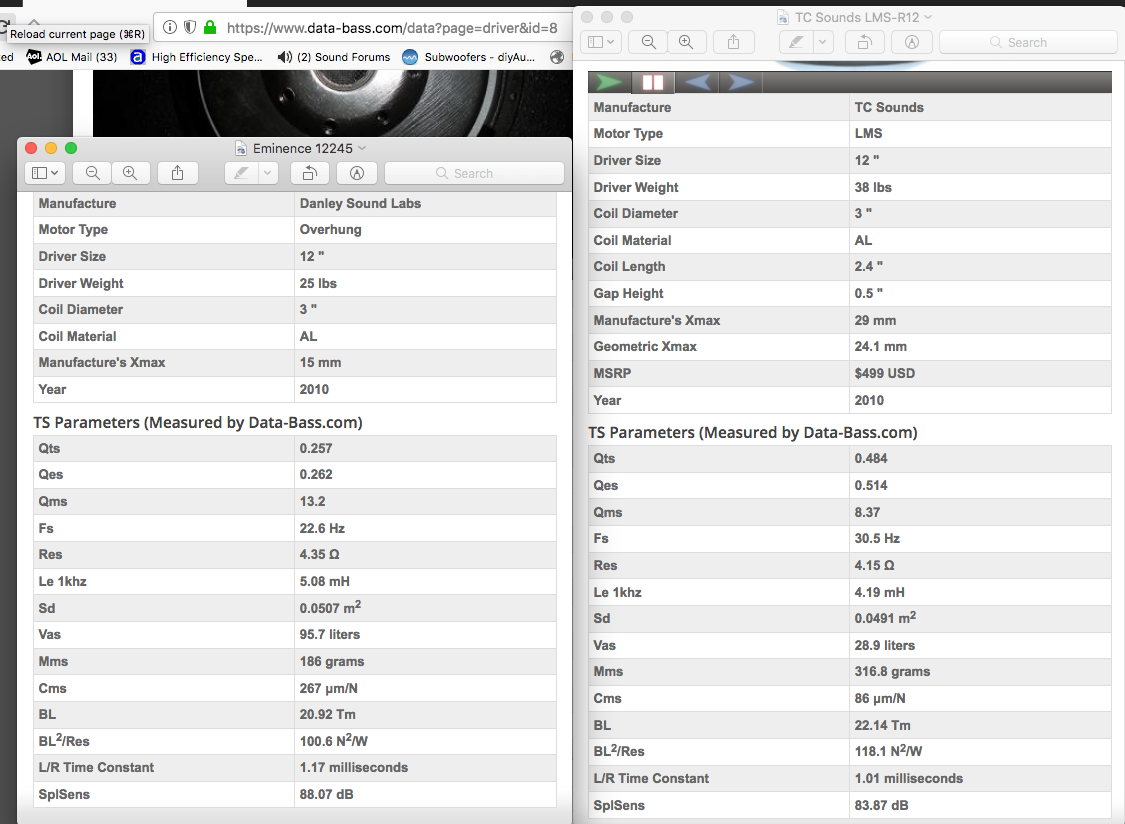Viewport: 1125px width, 824px height.
Task: Select highlight pen in Eminence 12245 window
Action: [242, 173]
